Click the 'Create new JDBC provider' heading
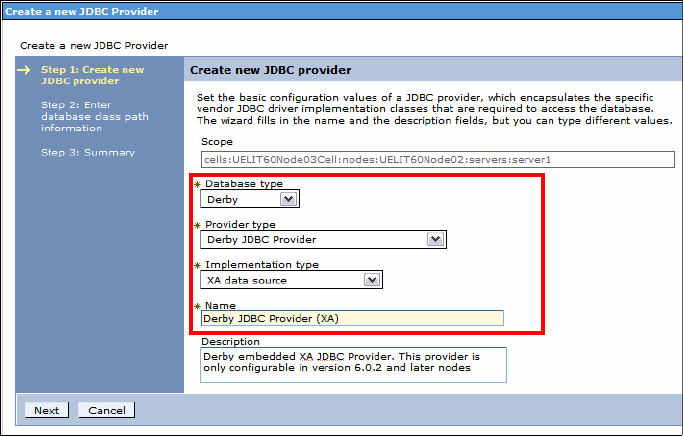683x436 pixels. click(x=270, y=70)
